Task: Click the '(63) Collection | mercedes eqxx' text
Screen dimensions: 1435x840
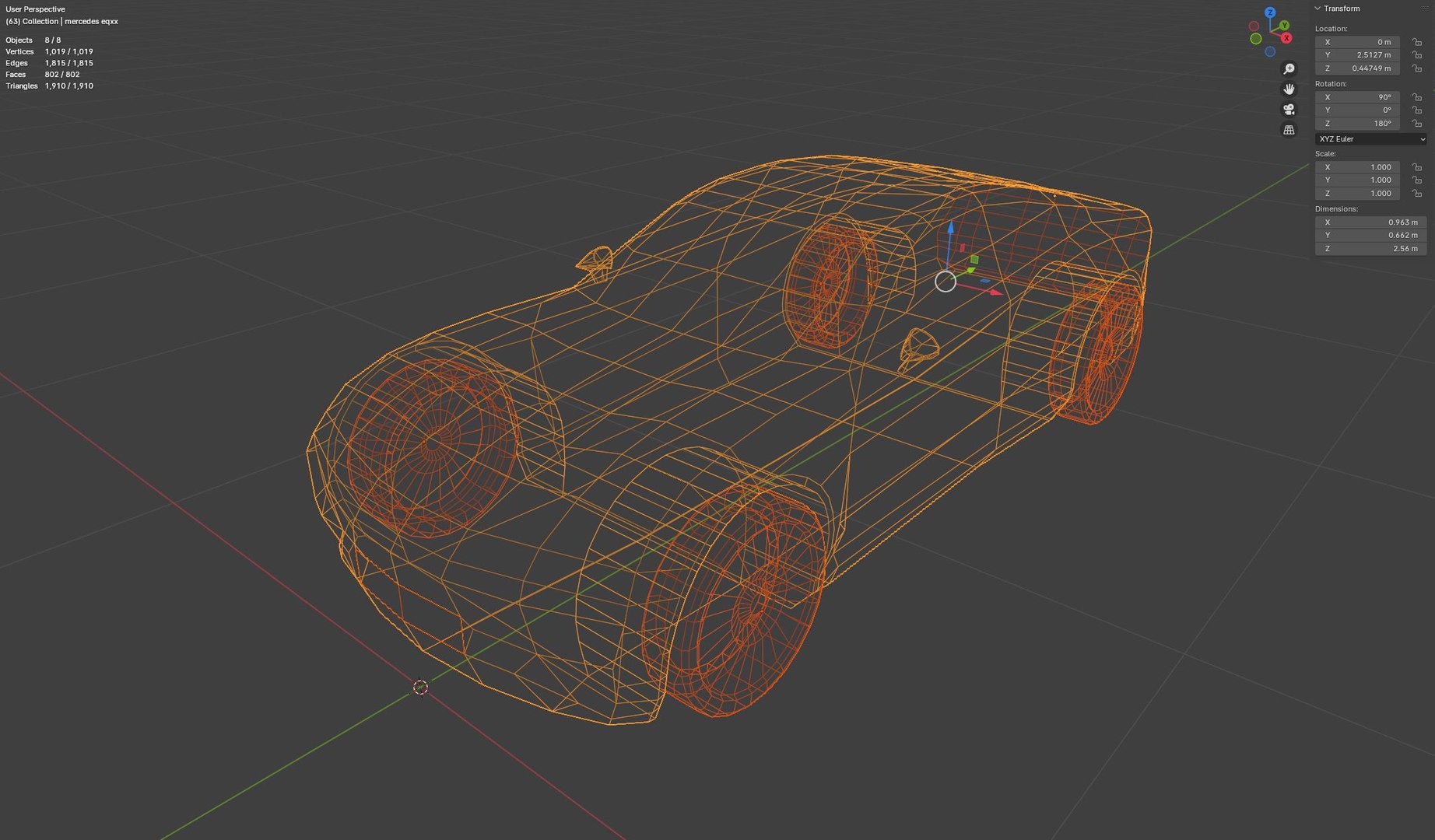Action: [61, 22]
